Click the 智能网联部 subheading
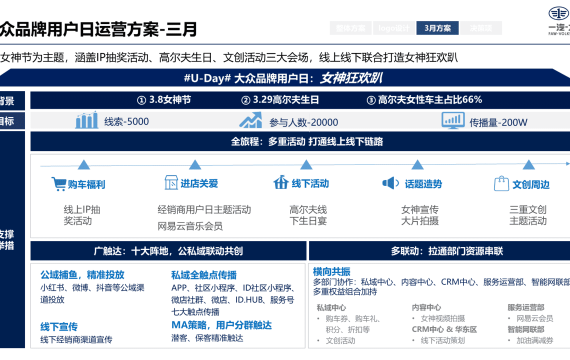This screenshot has height=360, width=570. click(526, 329)
